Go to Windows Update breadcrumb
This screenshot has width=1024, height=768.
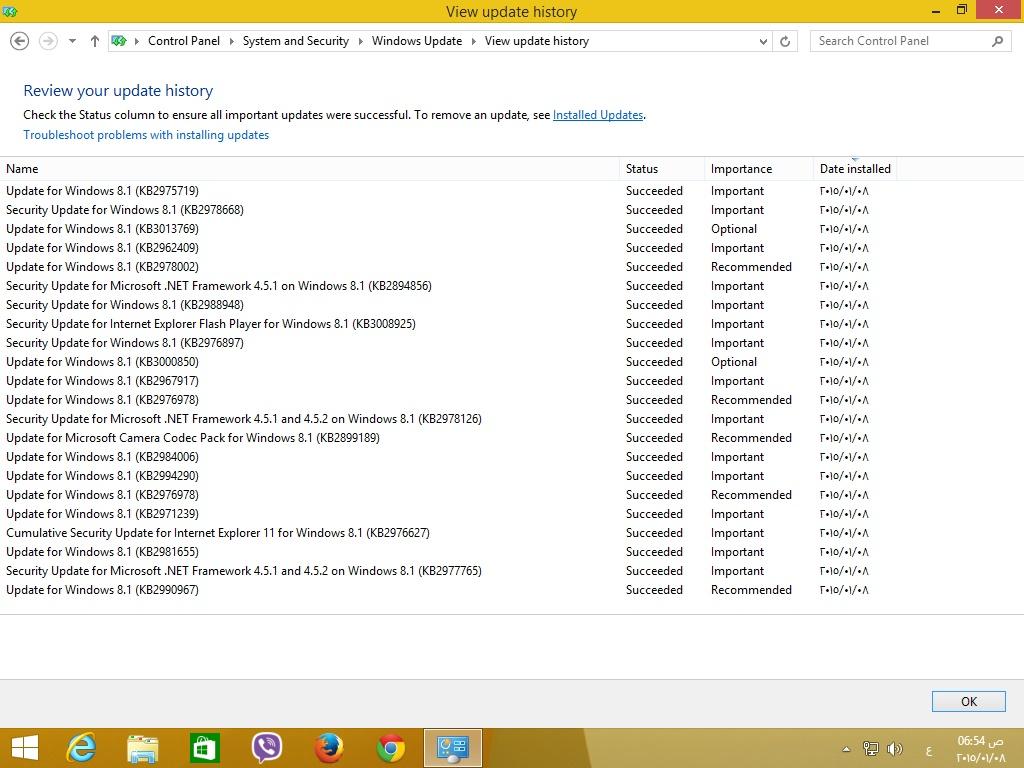[417, 41]
